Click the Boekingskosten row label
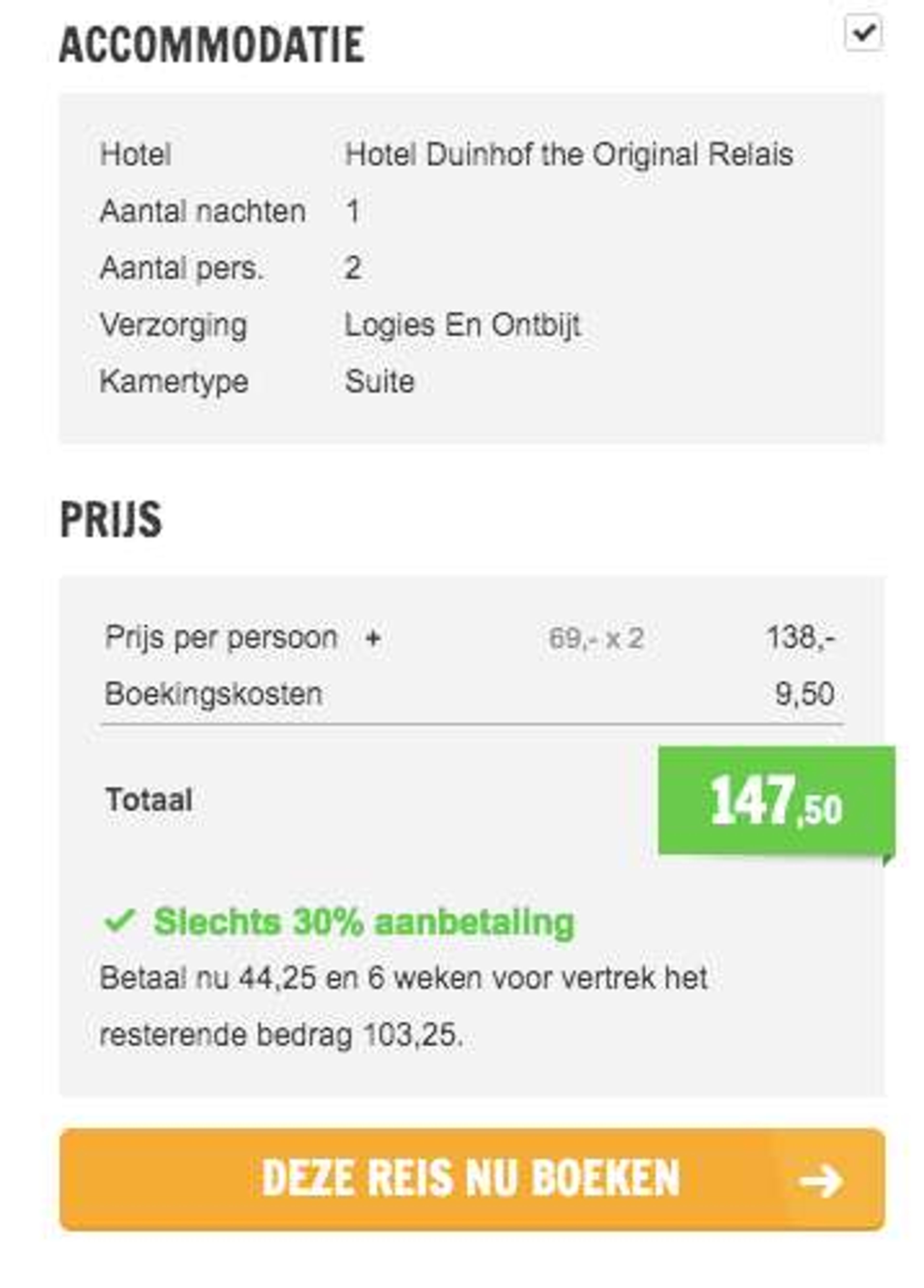924x1288 pixels. 213,694
